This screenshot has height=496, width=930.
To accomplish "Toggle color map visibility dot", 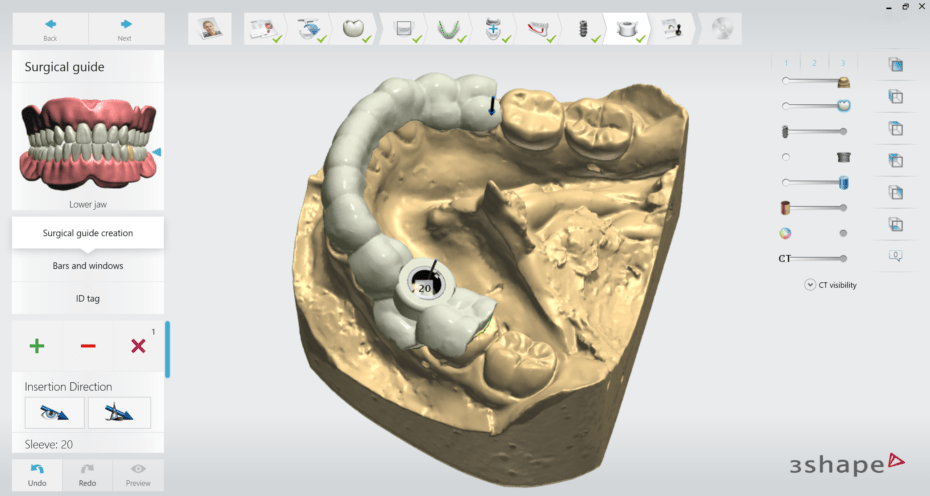I will coord(843,233).
